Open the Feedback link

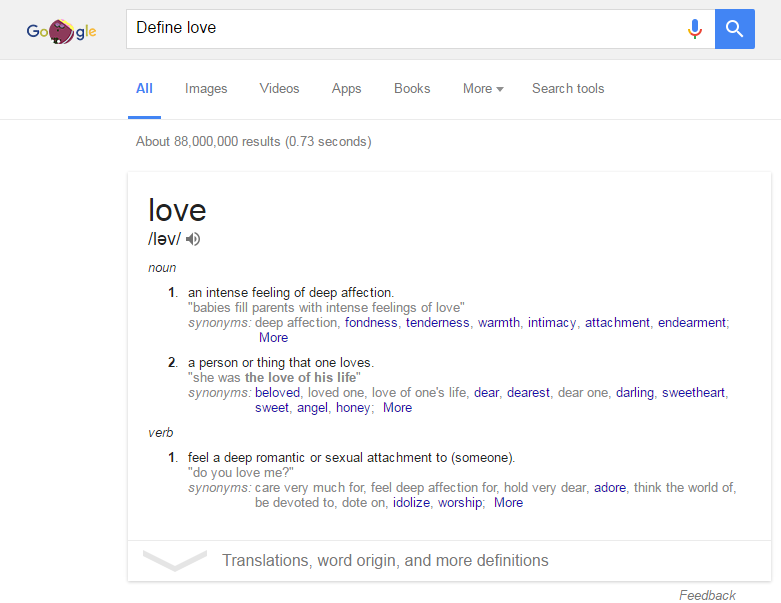coord(707,595)
